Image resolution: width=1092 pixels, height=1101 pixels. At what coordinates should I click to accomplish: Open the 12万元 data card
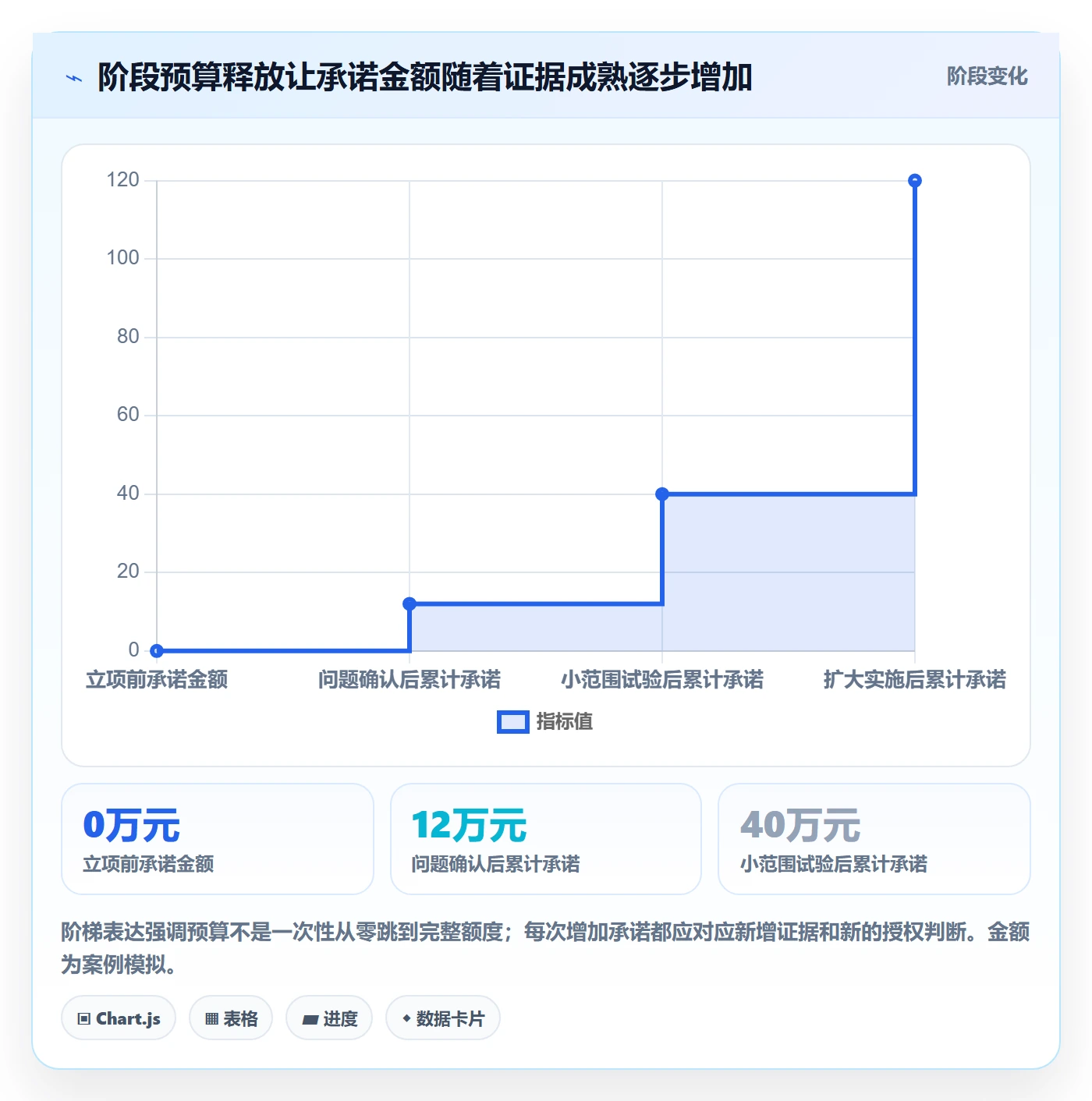(x=546, y=839)
